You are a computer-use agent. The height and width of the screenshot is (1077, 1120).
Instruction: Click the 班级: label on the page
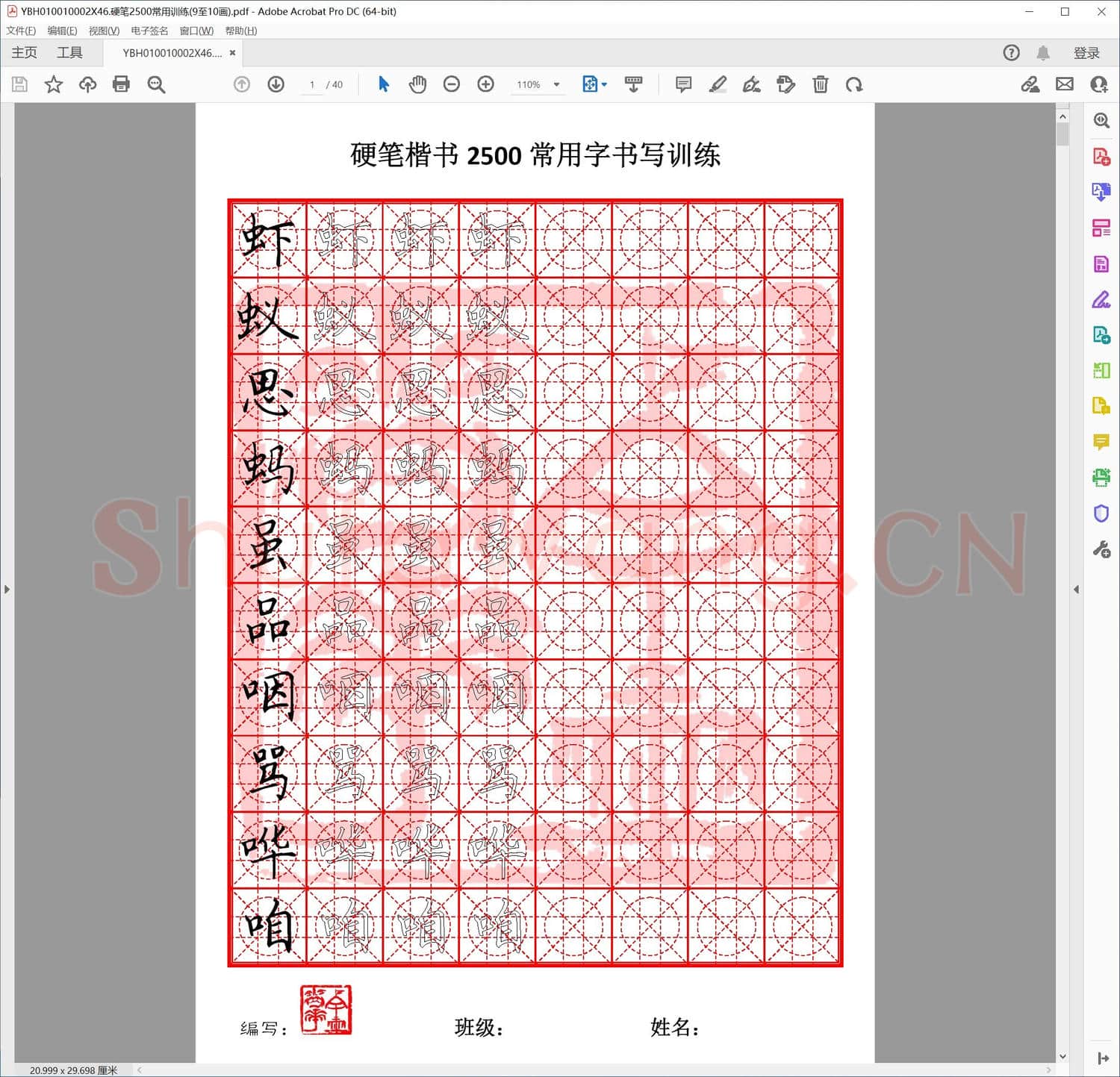479,1028
